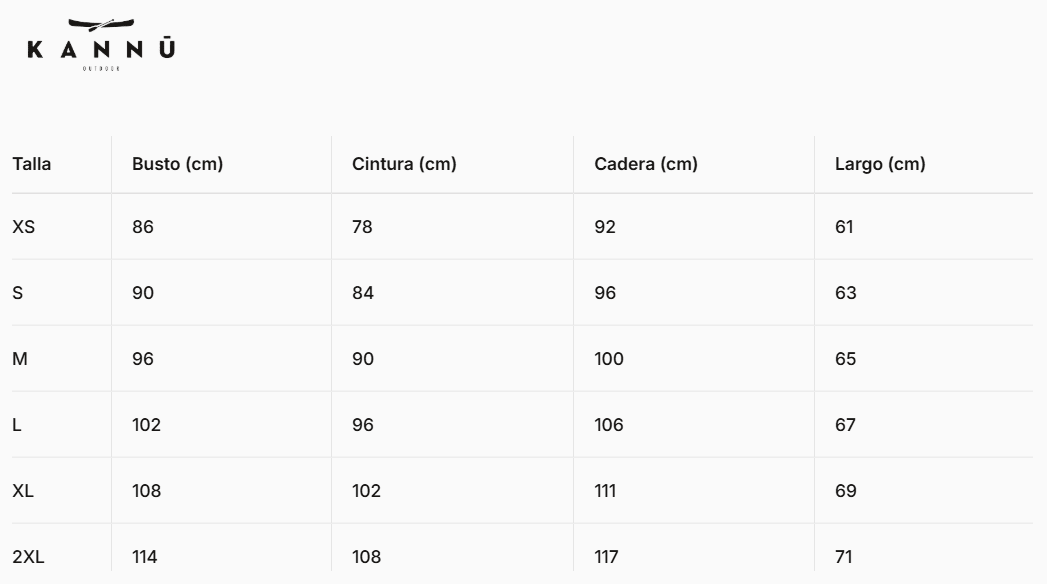Click the Cadera (cm) header
The height and width of the screenshot is (585, 1047).
pos(646,164)
